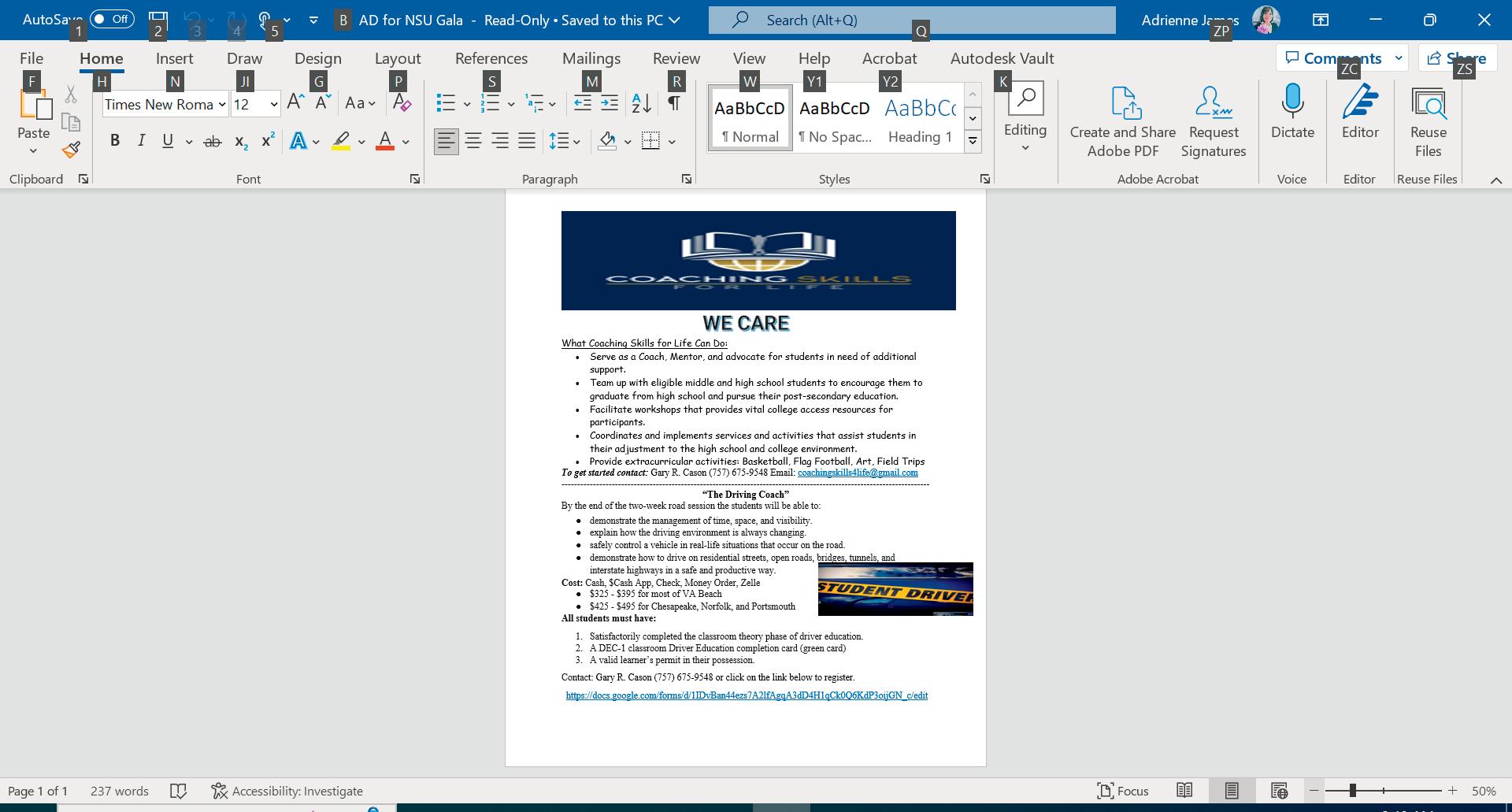Click Accessibility: Investigate in status bar
Viewport: 1512px width, 812px height.
click(x=287, y=791)
